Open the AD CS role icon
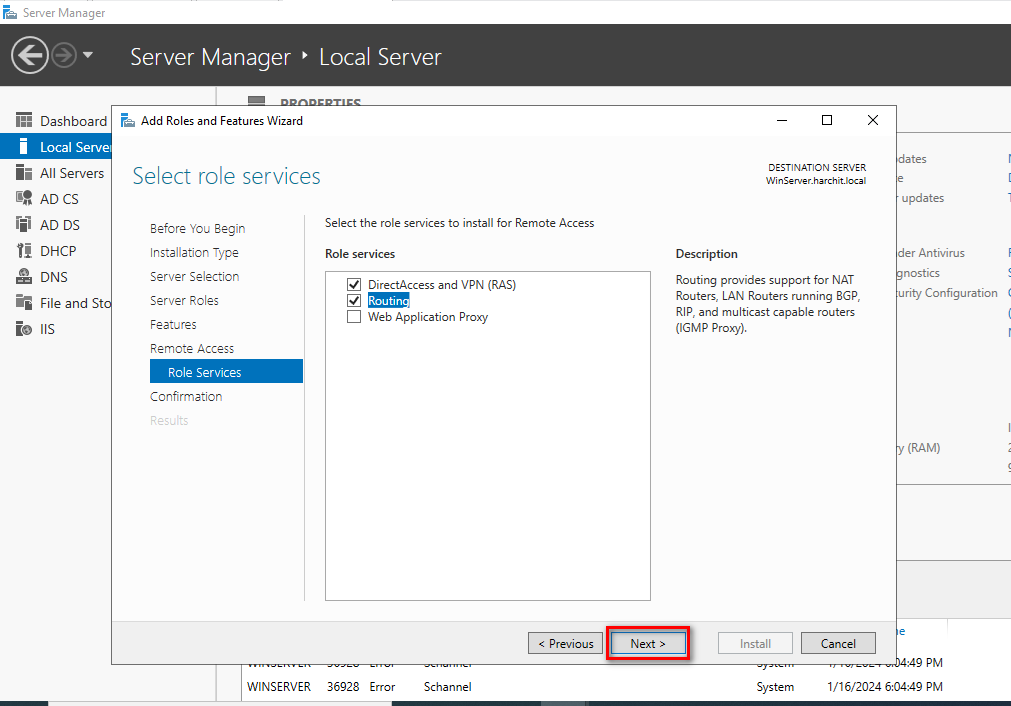 (24, 199)
